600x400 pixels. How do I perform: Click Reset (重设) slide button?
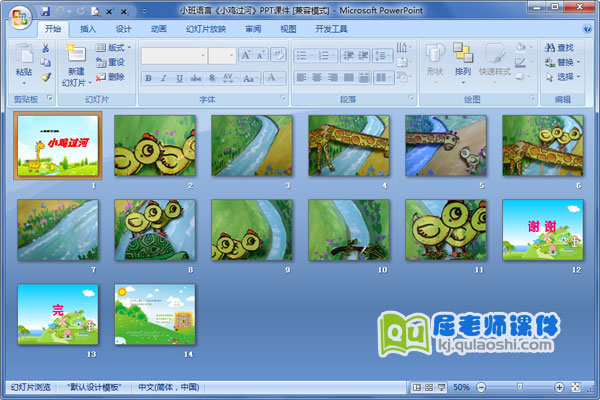coord(110,62)
